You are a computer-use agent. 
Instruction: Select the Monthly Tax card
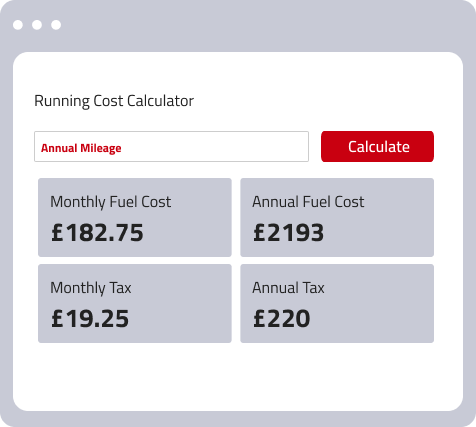135,303
